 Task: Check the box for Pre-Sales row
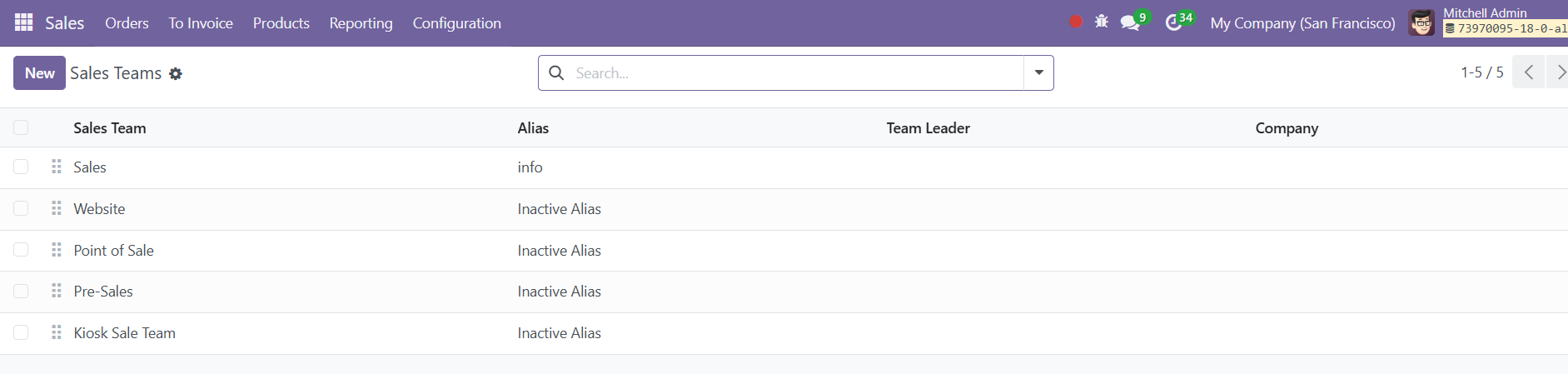(x=21, y=291)
